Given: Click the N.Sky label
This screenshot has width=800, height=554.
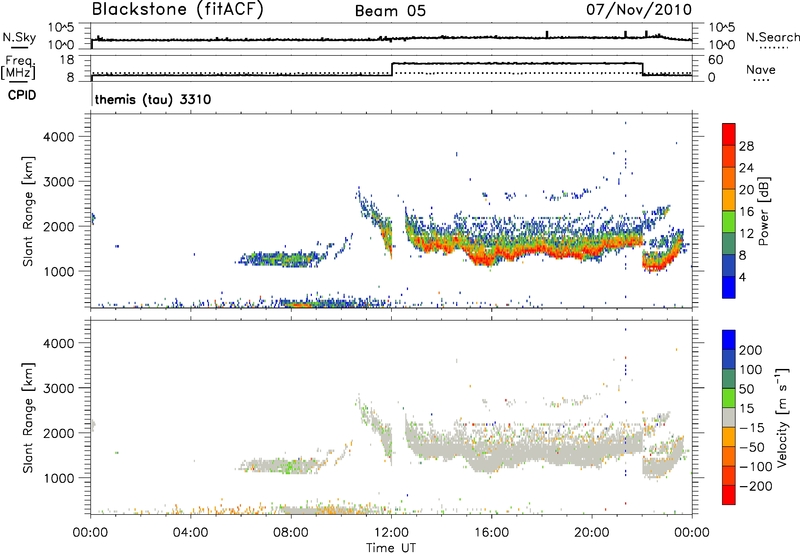Looking at the screenshot, I should 19,37.
